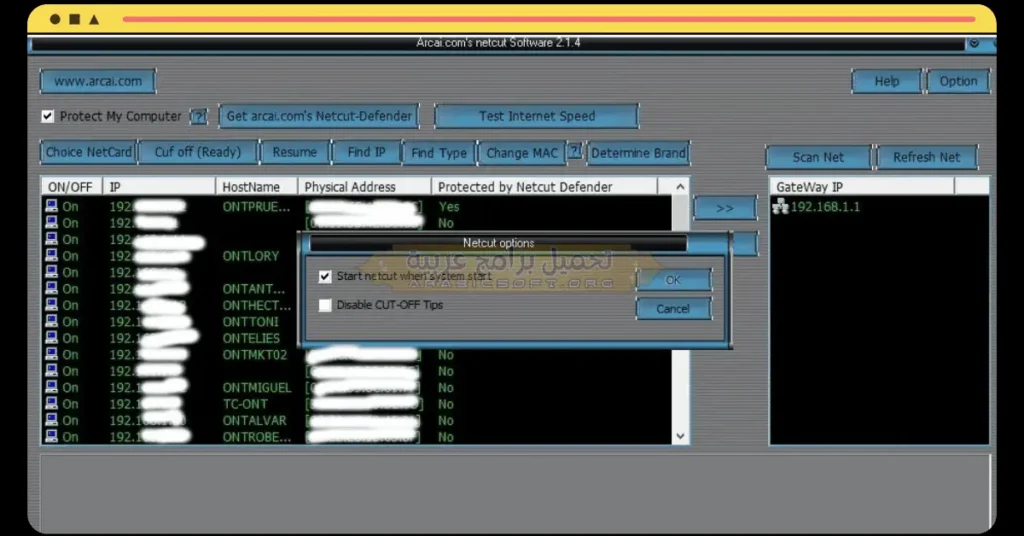Select hostname ONTMKT02 in list
This screenshot has height=536, width=1024.
click(255, 355)
